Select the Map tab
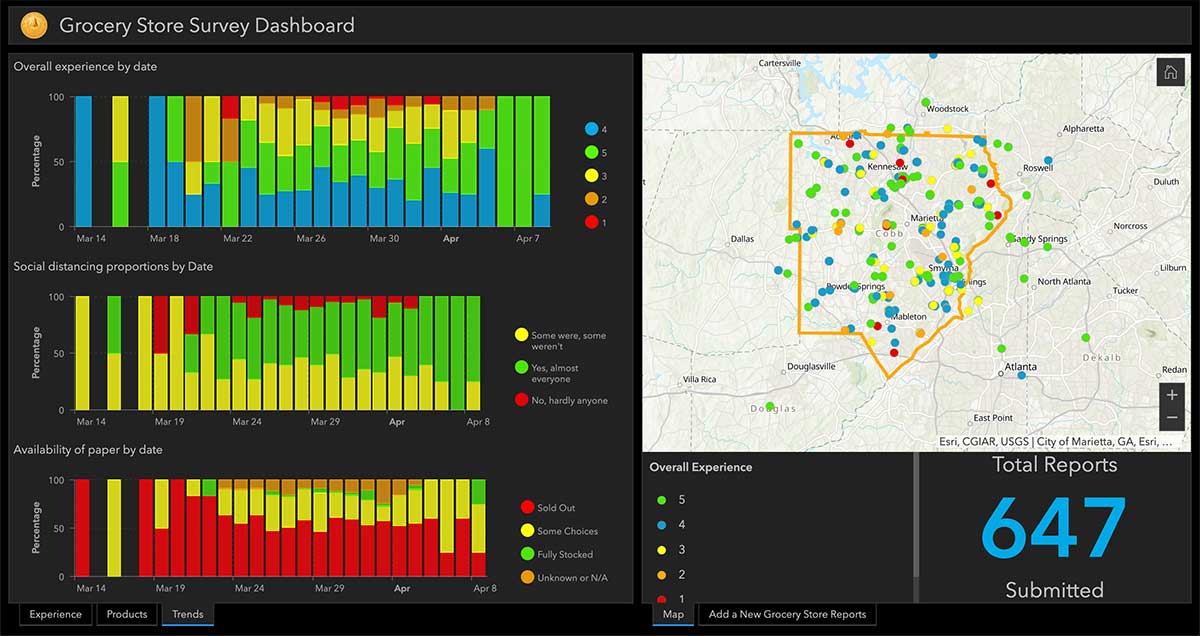The image size is (1200, 636). click(673, 614)
